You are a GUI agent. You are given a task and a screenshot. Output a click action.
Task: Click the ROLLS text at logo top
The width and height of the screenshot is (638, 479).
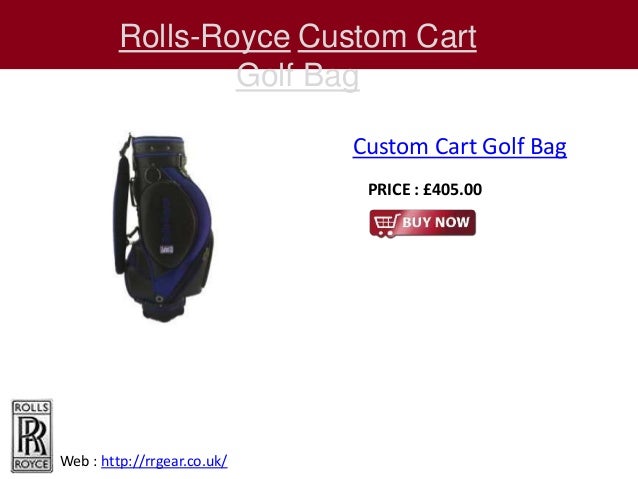pos(31,407)
